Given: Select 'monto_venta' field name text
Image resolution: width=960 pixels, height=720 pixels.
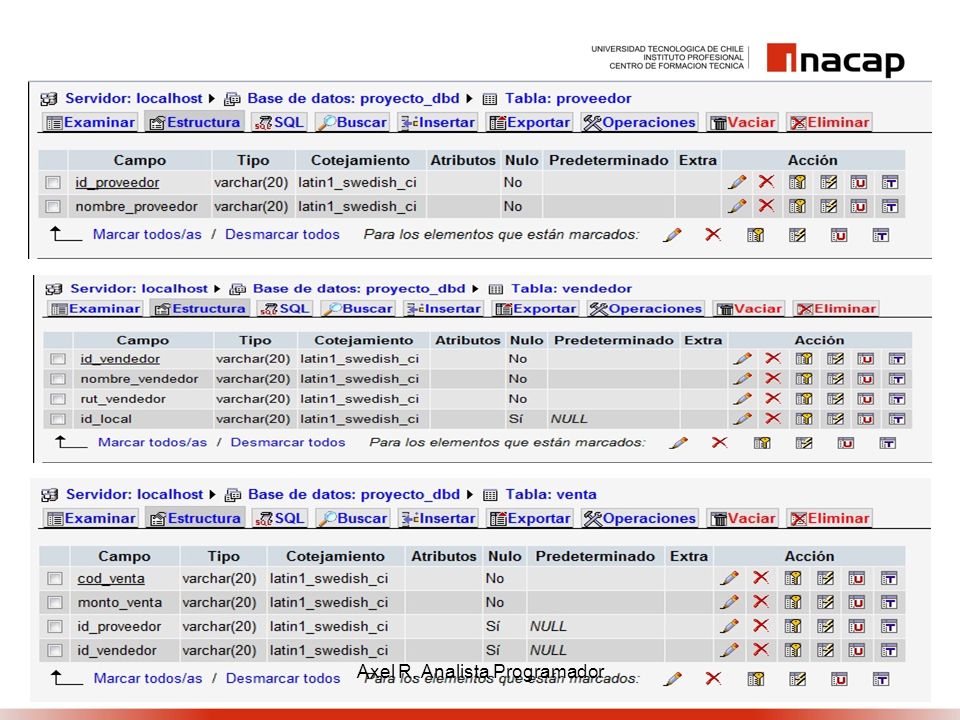Looking at the screenshot, I should pyautogui.click(x=119, y=602).
